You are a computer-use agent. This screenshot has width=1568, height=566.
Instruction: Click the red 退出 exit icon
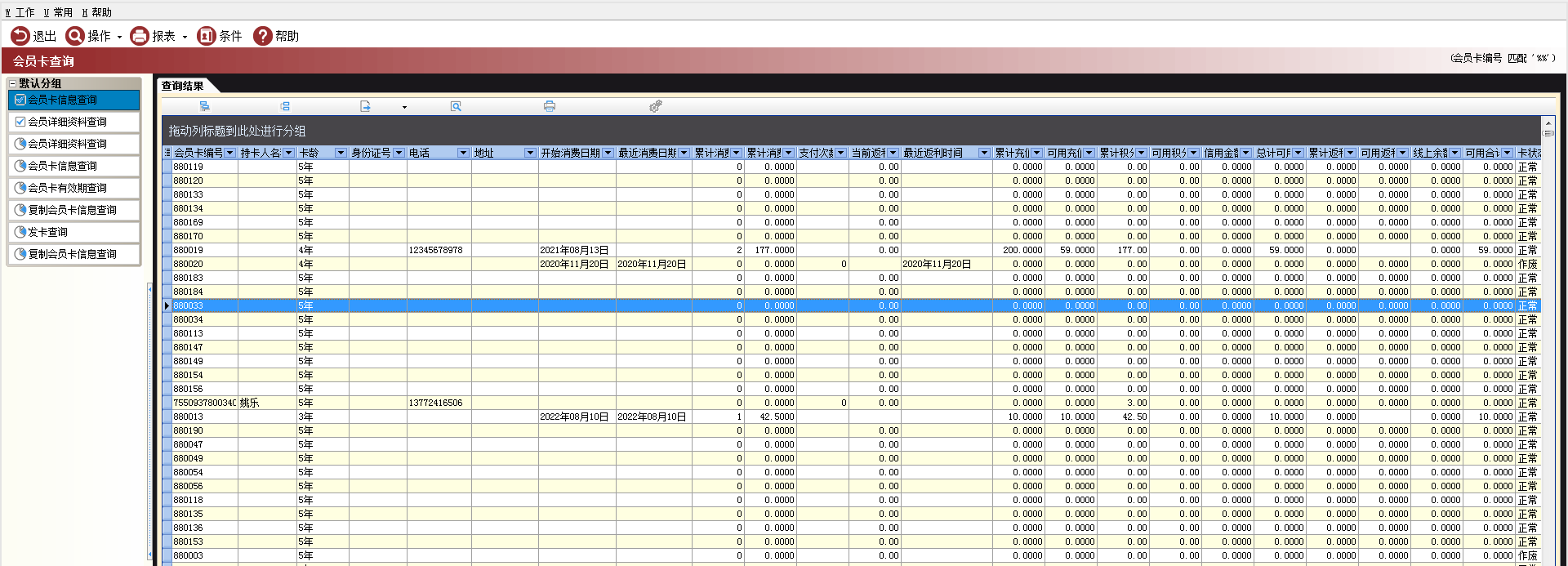[20, 36]
